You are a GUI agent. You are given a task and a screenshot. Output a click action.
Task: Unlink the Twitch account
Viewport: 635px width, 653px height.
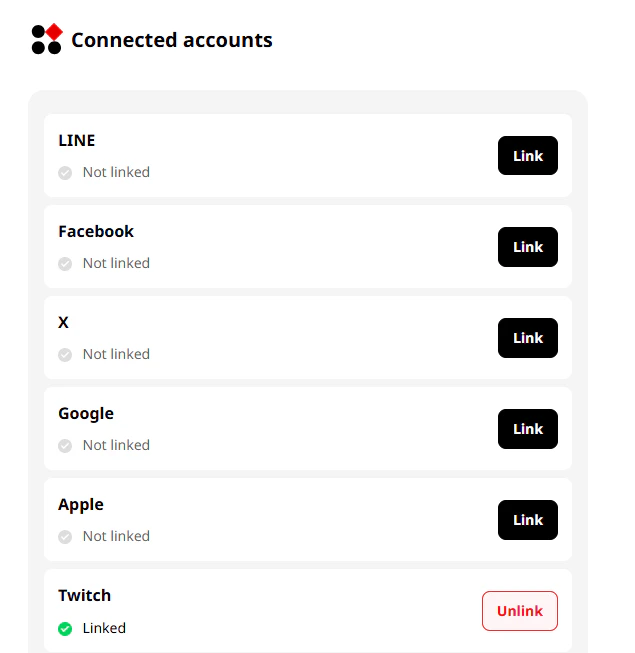(x=519, y=611)
